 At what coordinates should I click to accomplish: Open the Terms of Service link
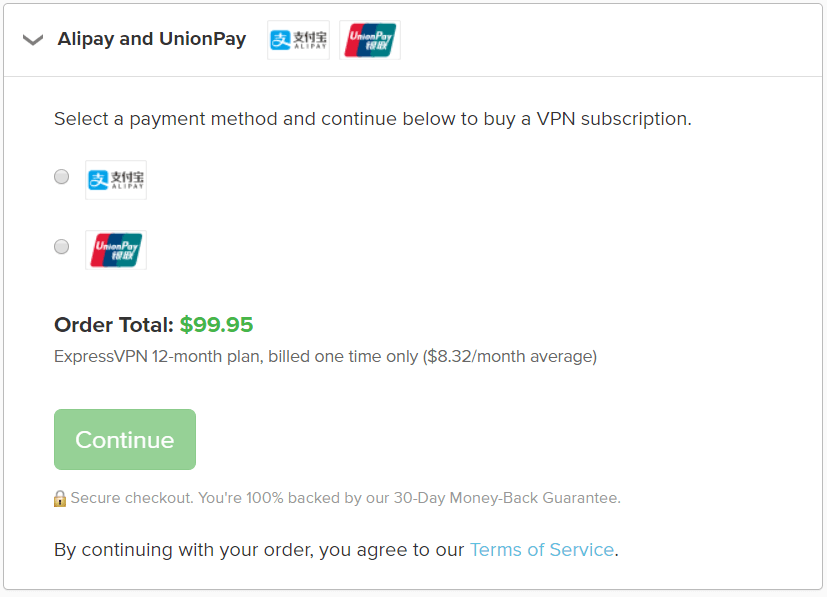(x=542, y=550)
